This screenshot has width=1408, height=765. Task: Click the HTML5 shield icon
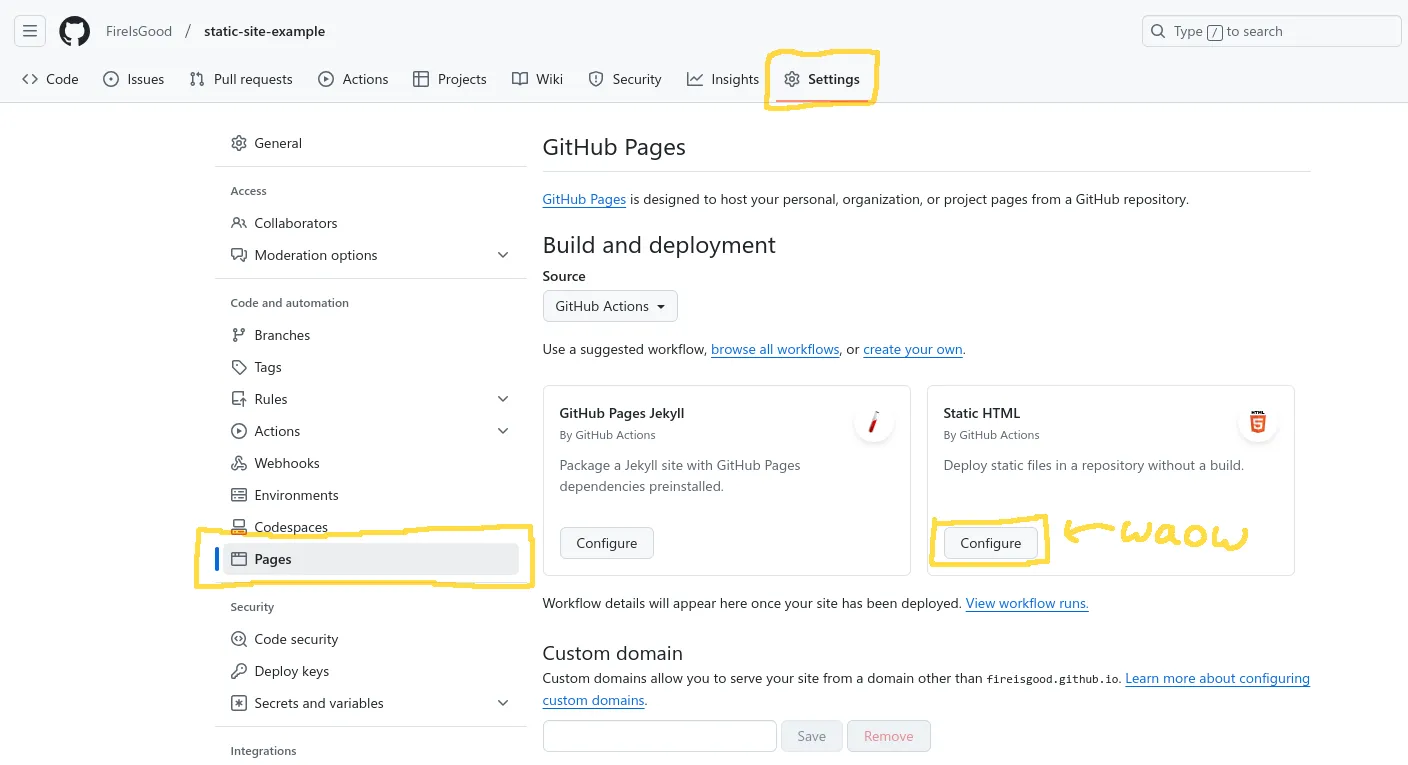(1258, 423)
